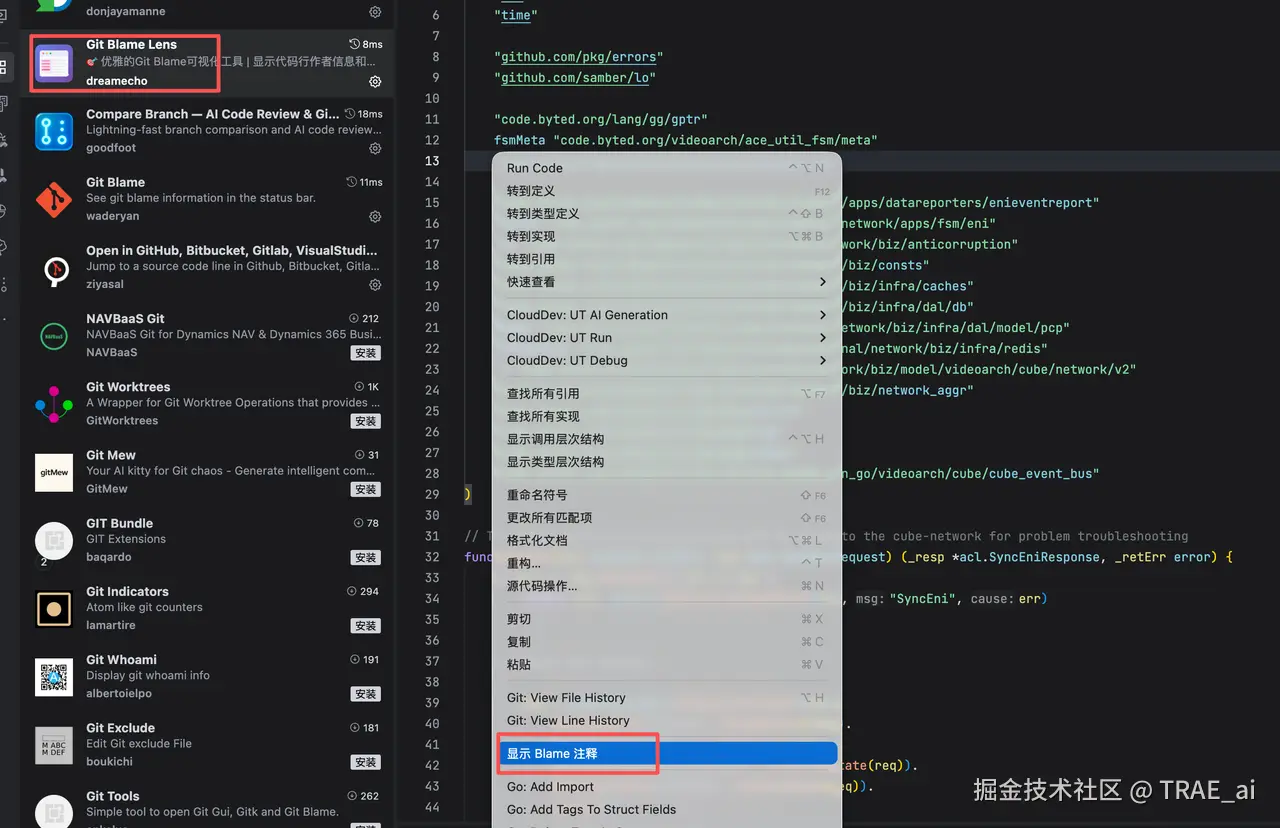Install the Git Exclude extension

coord(365,762)
